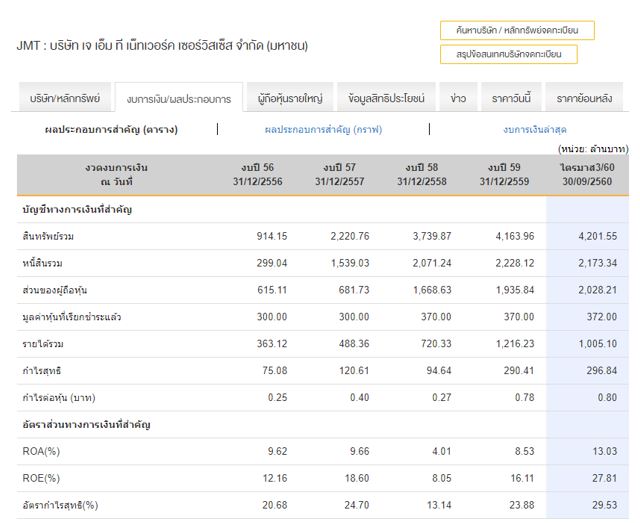Click the สินทรัพย์รวม row label
The height and width of the screenshot is (523, 640).
pyautogui.click(x=49, y=236)
